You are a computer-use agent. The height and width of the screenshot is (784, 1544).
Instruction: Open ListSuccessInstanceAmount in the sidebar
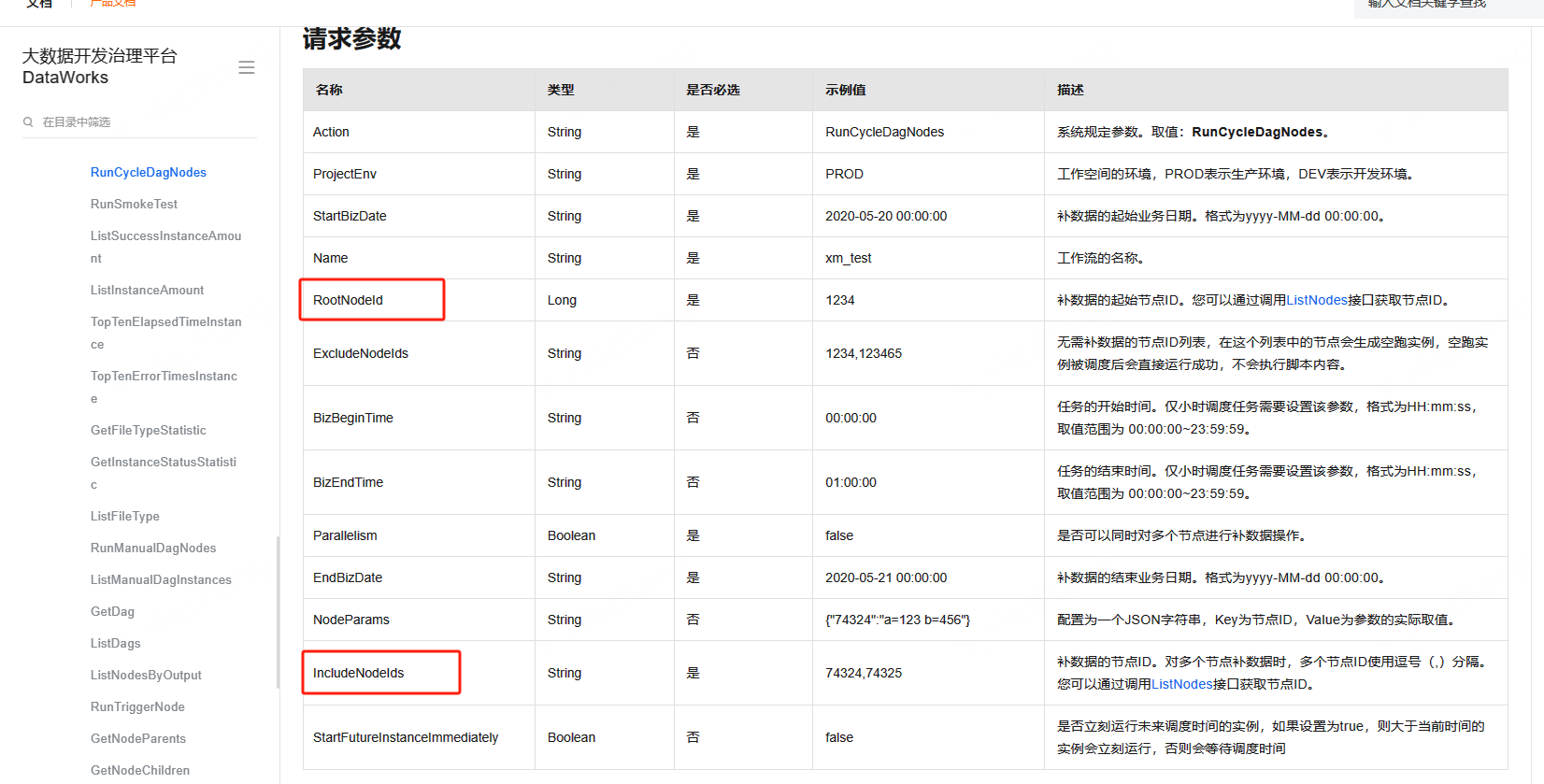166,247
